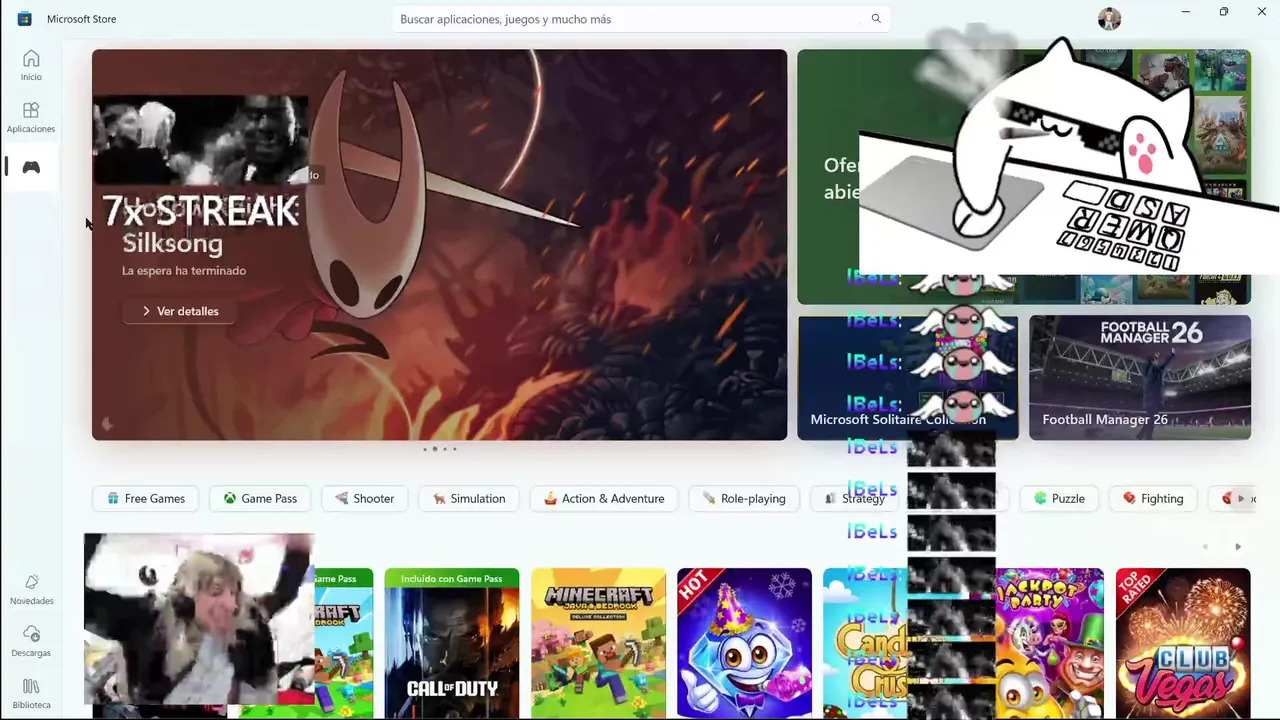The image size is (1280, 720).
Task: Advance the game row with right arrow
Action: [x=1238, y=547]
